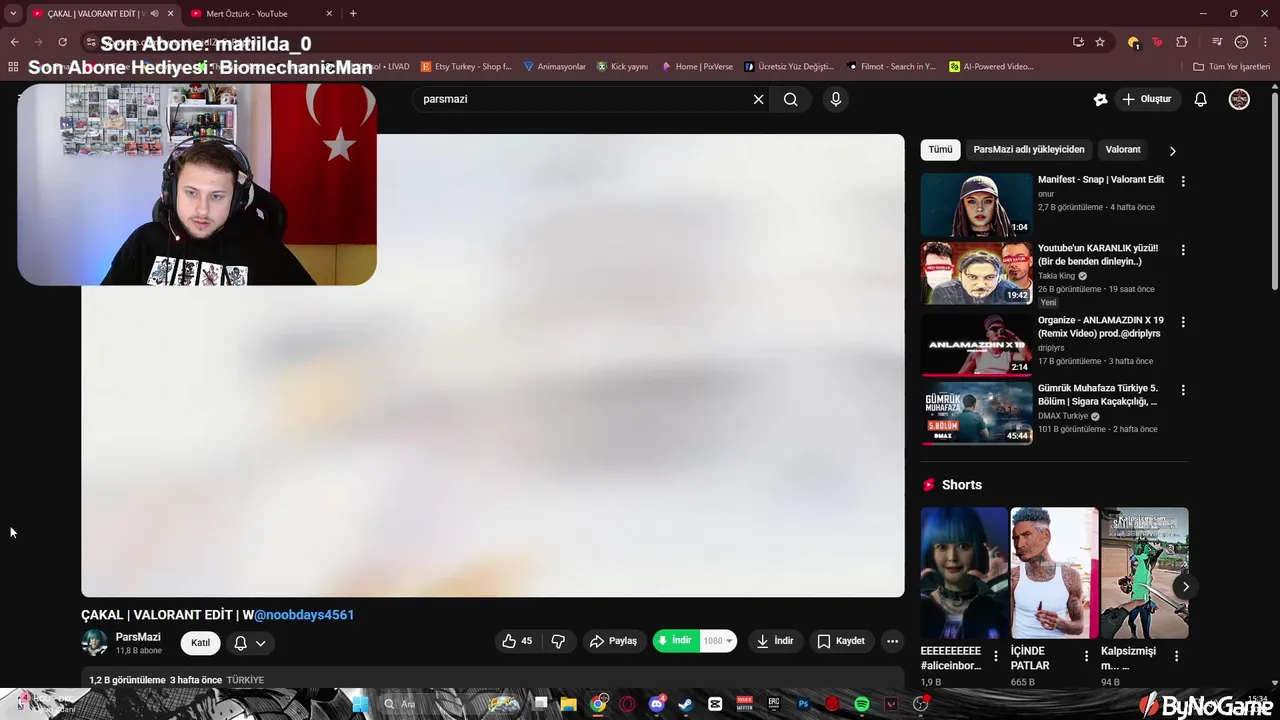Clear the parsmazi search query
The height and width of the screenshot is (720, 1280).
point(758,99)
